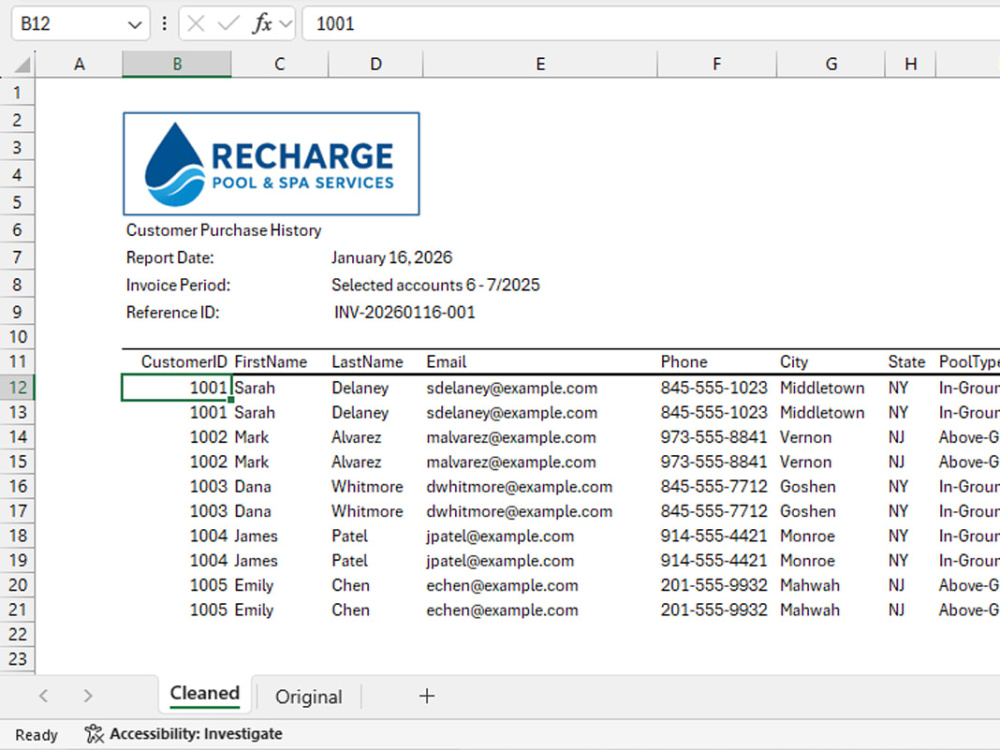Click the formula bar options dots
Image resolution: width=1000 pixels, height=750 pixels.
165,24
